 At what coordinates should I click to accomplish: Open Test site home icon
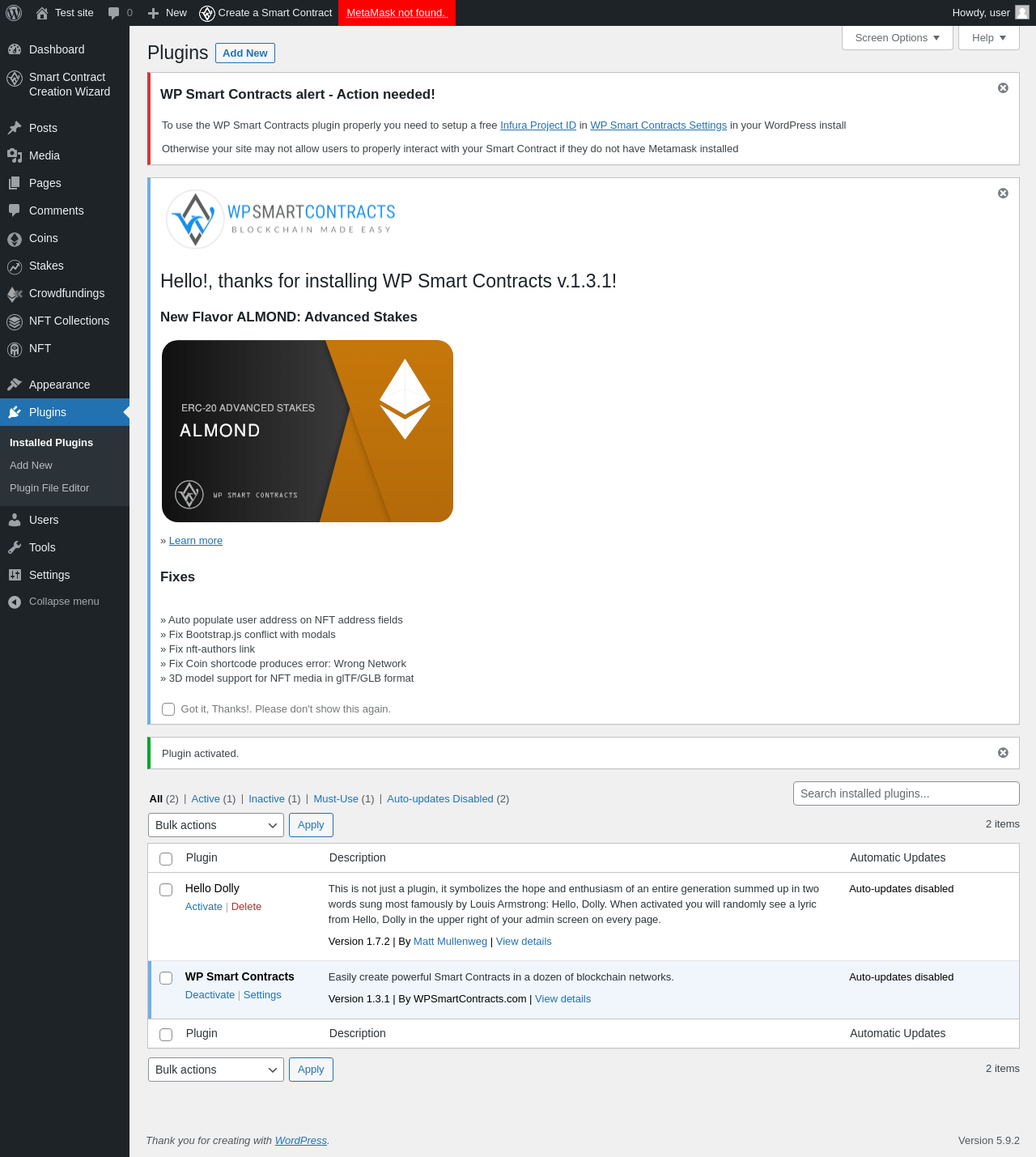coord(42,13)
